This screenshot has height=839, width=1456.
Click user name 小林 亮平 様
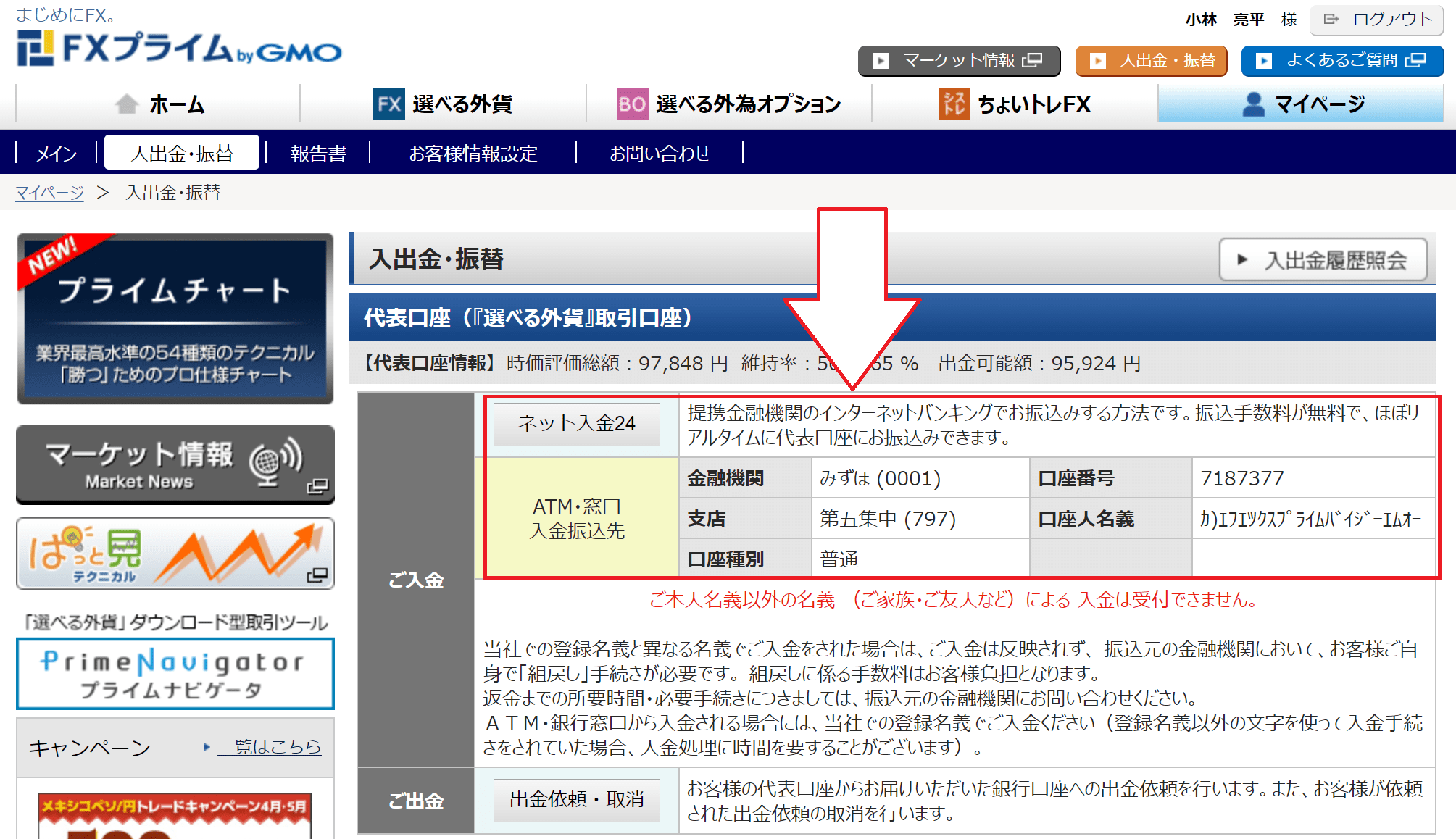click(x=1241, y=20)
